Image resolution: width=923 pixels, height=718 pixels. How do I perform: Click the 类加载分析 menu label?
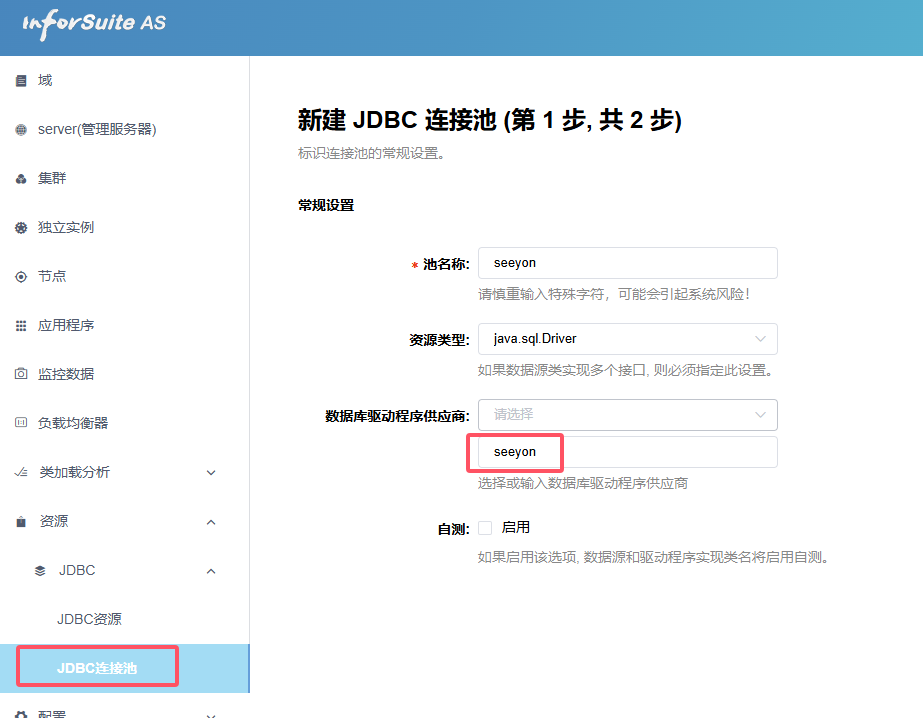coord(74,472)
